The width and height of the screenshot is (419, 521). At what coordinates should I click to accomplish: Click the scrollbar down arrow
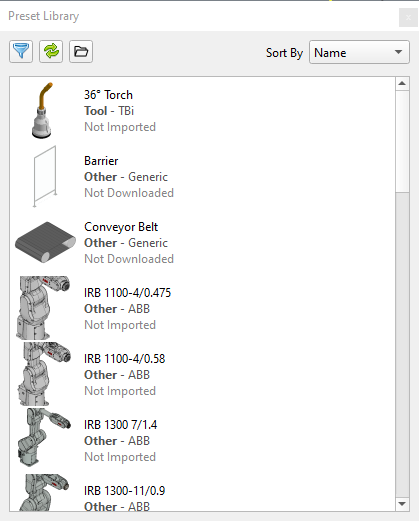402,504
